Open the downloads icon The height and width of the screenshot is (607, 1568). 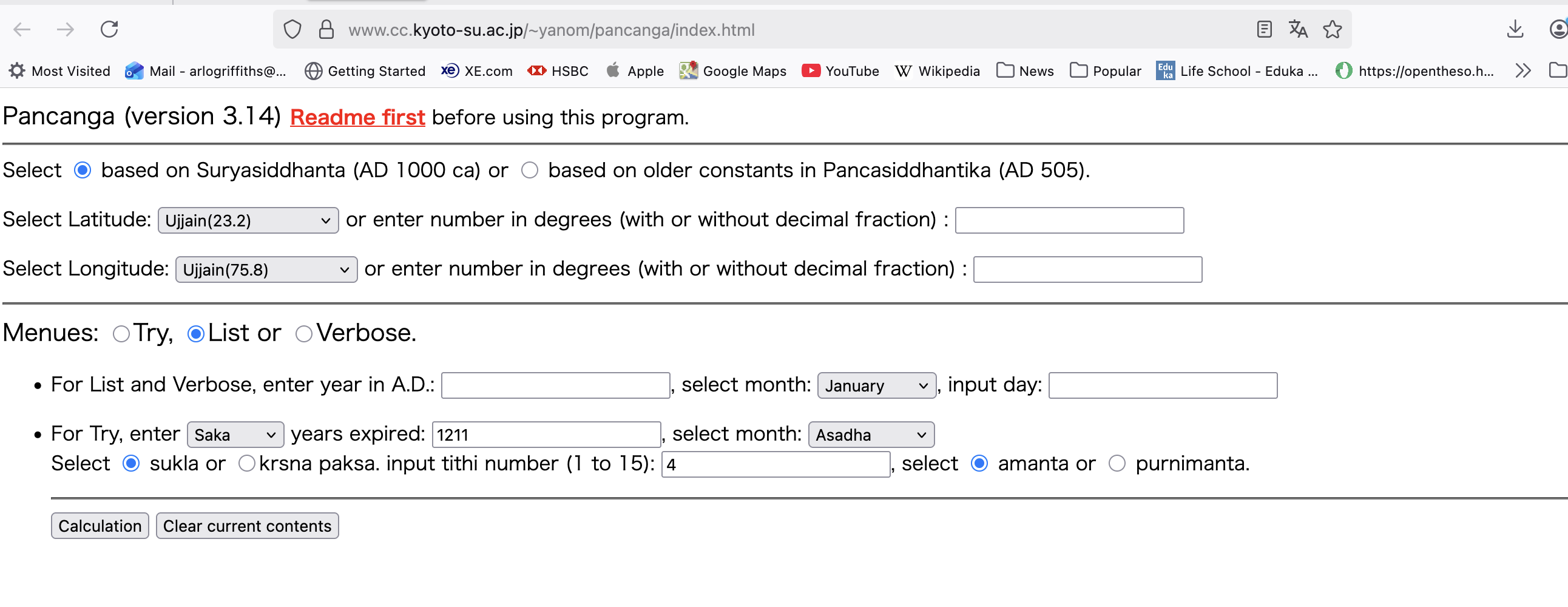tap(1515, 29)
